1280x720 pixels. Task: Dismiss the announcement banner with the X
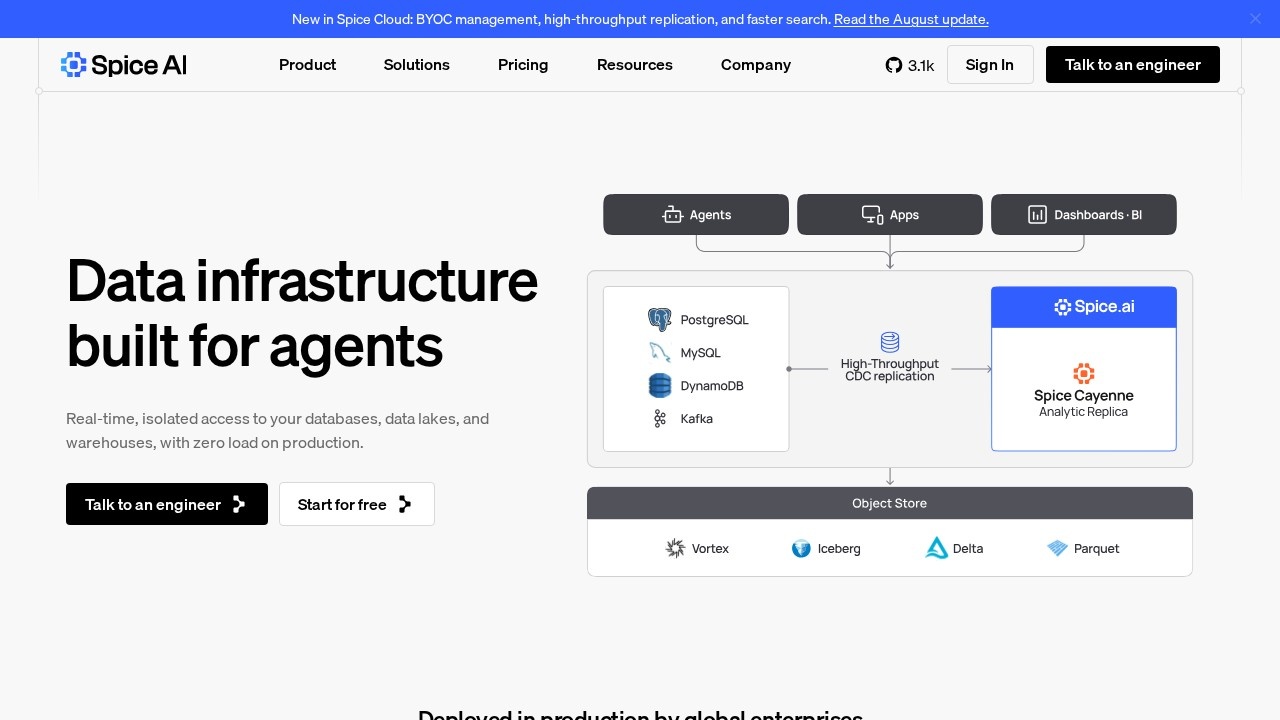(1255, 19)
